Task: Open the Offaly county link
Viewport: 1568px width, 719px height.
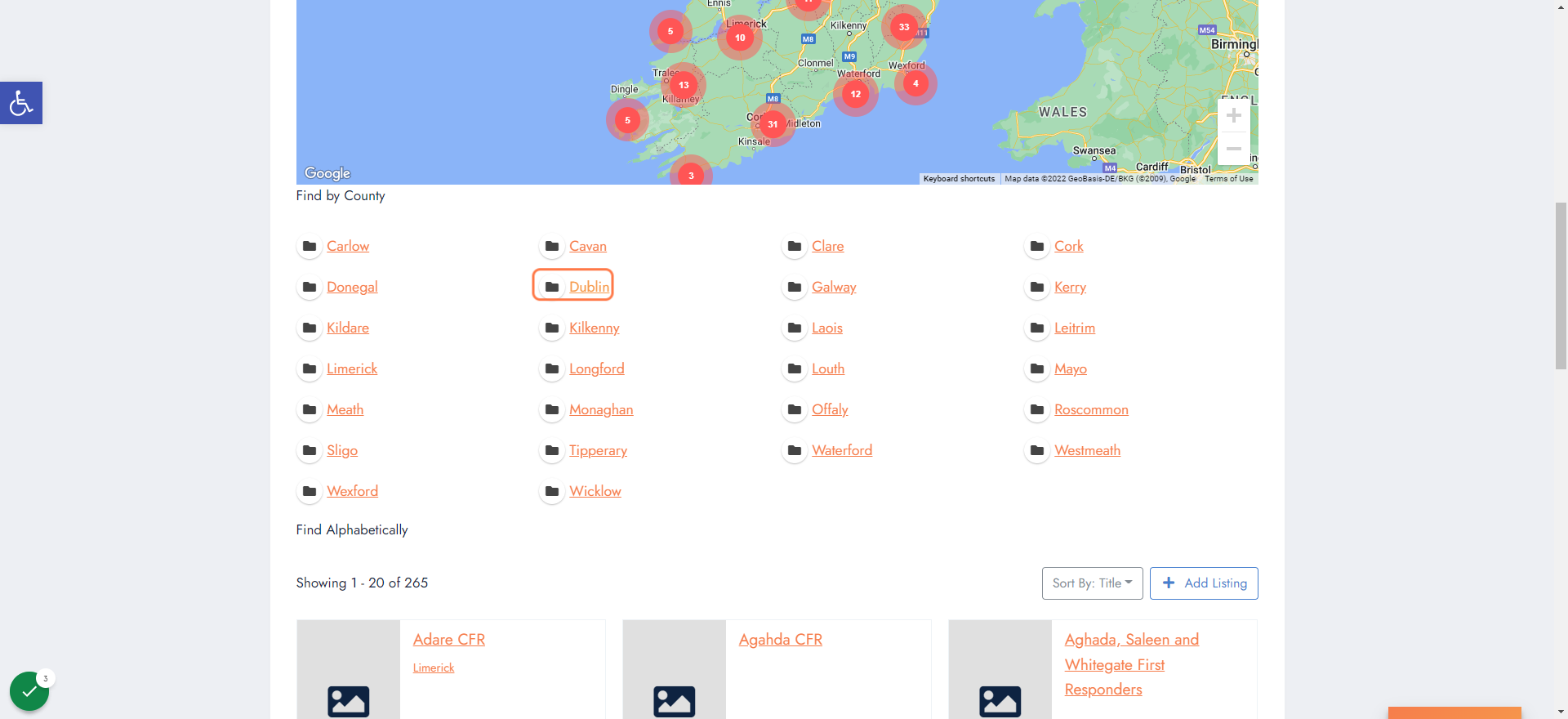Action: 830,409
